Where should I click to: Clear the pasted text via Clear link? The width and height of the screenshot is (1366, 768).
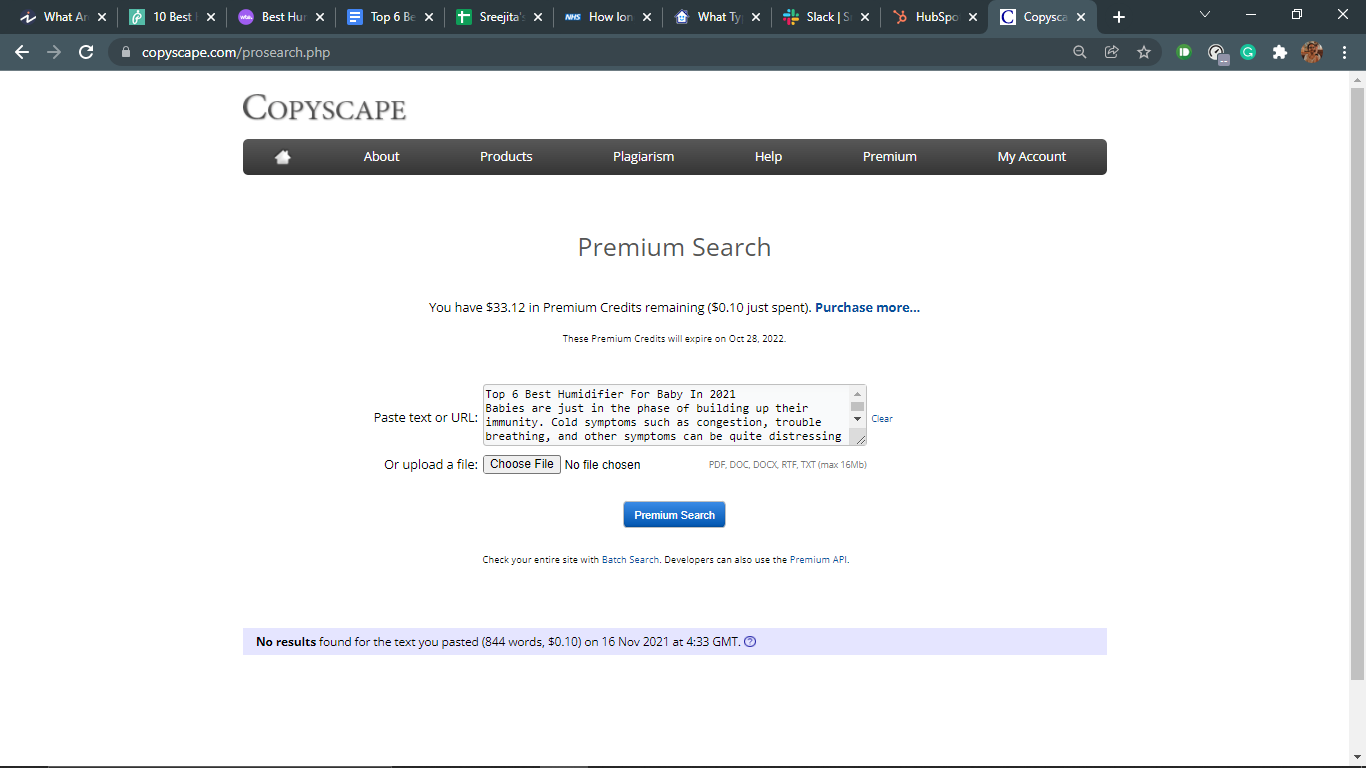pyautogui.click(x=882, y=419)
